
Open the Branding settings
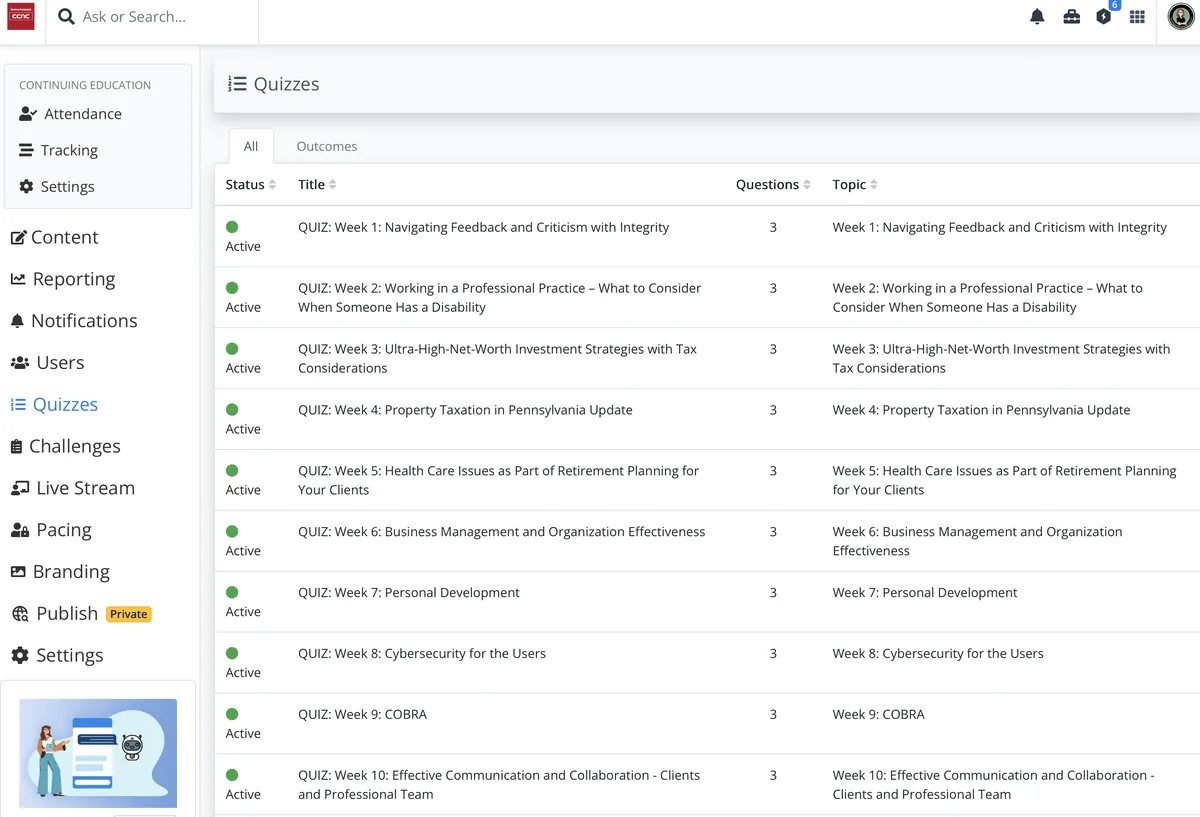pyautogui.click(x=69, y=571)
